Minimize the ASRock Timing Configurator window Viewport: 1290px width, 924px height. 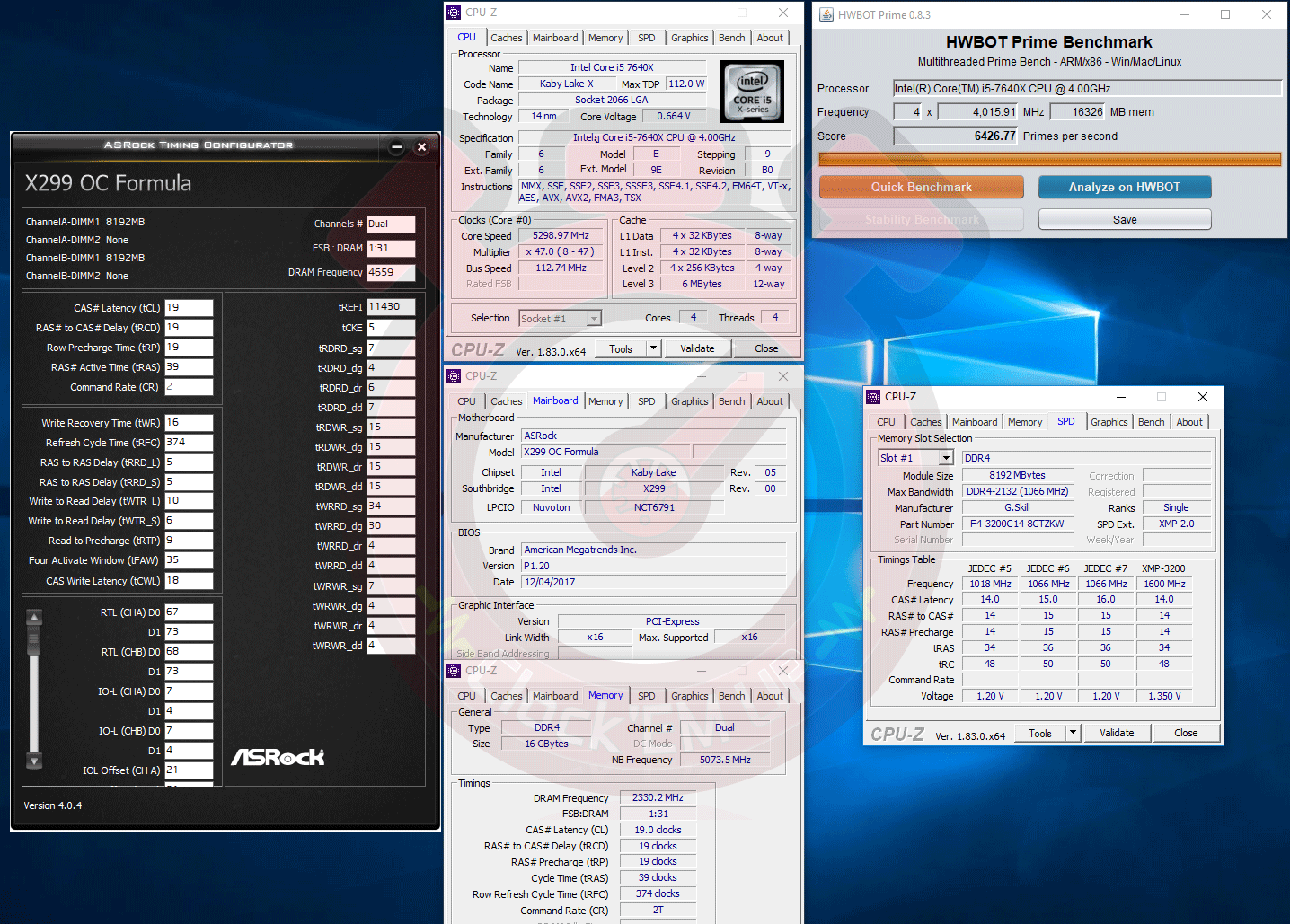(396, 146)
